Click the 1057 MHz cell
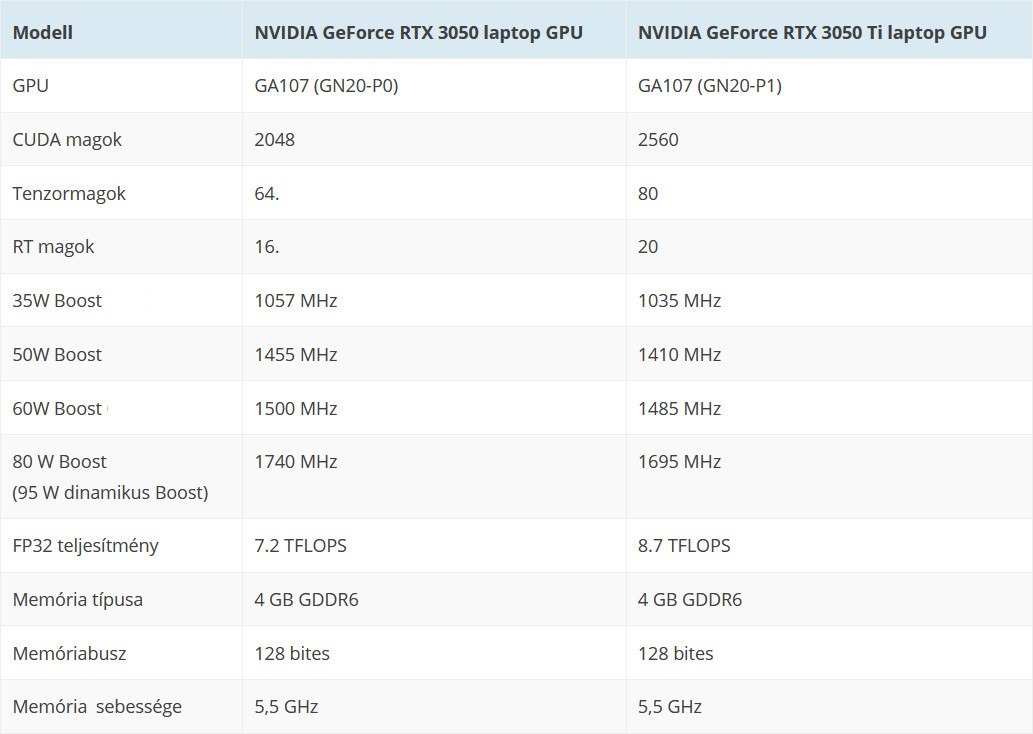Viewport: 1033px width, 734px height. 296,301
